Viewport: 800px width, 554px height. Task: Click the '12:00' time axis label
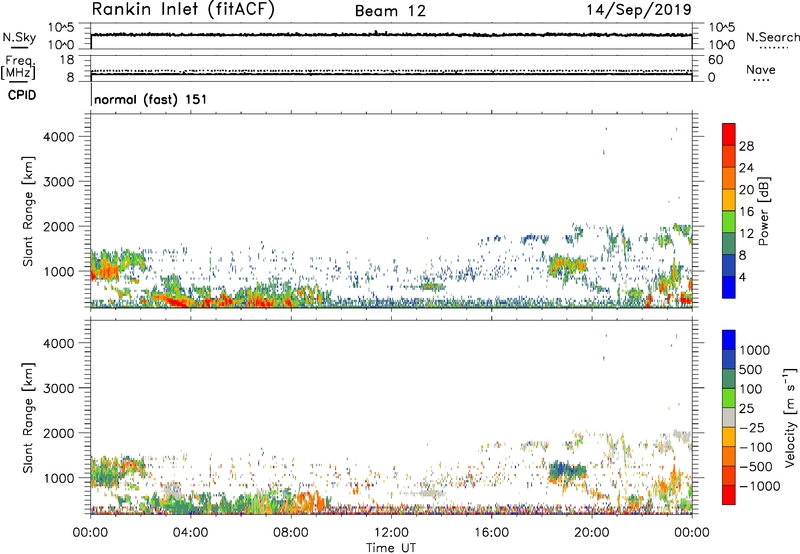[x=391, y=533]
